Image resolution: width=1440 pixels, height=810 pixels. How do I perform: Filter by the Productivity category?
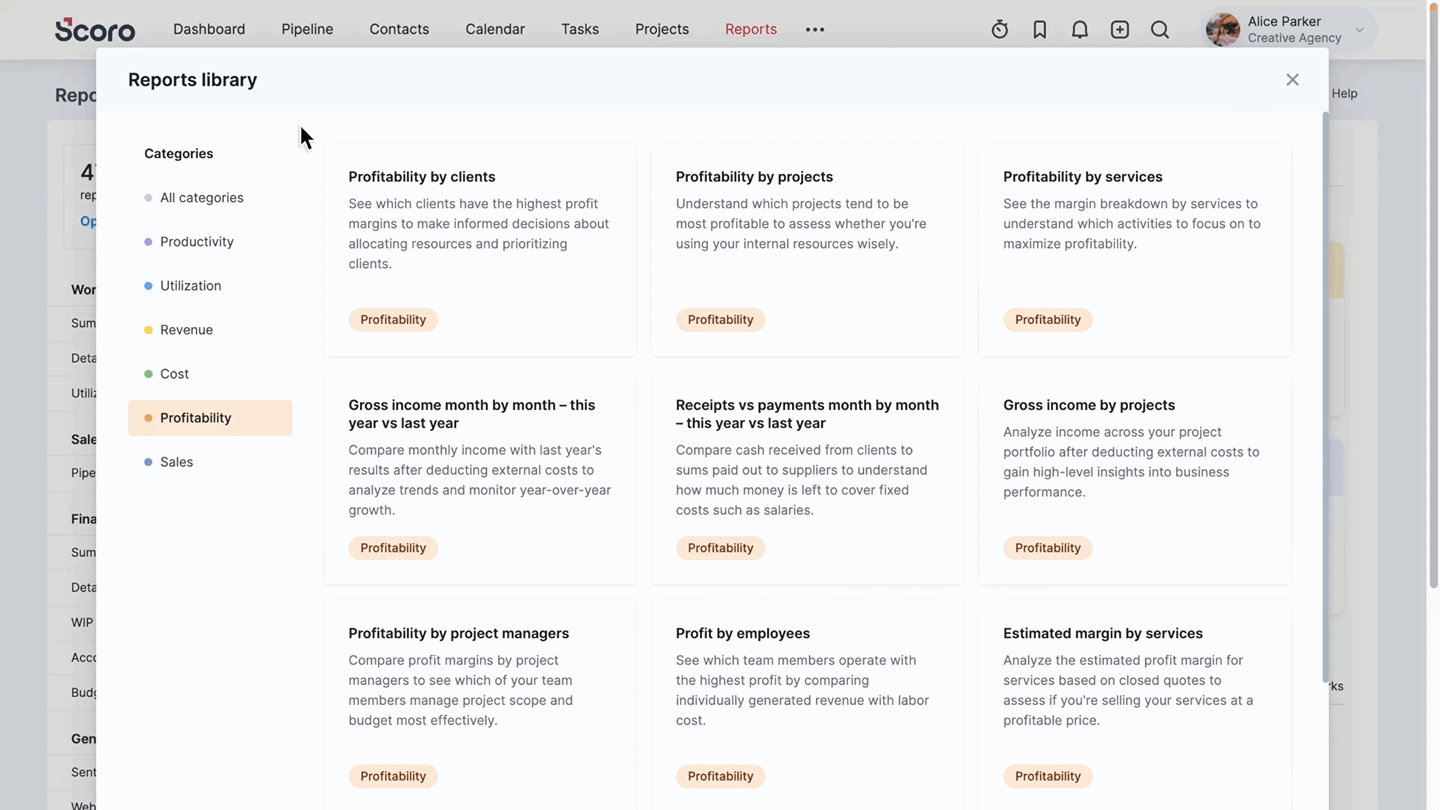coord(210,242)
